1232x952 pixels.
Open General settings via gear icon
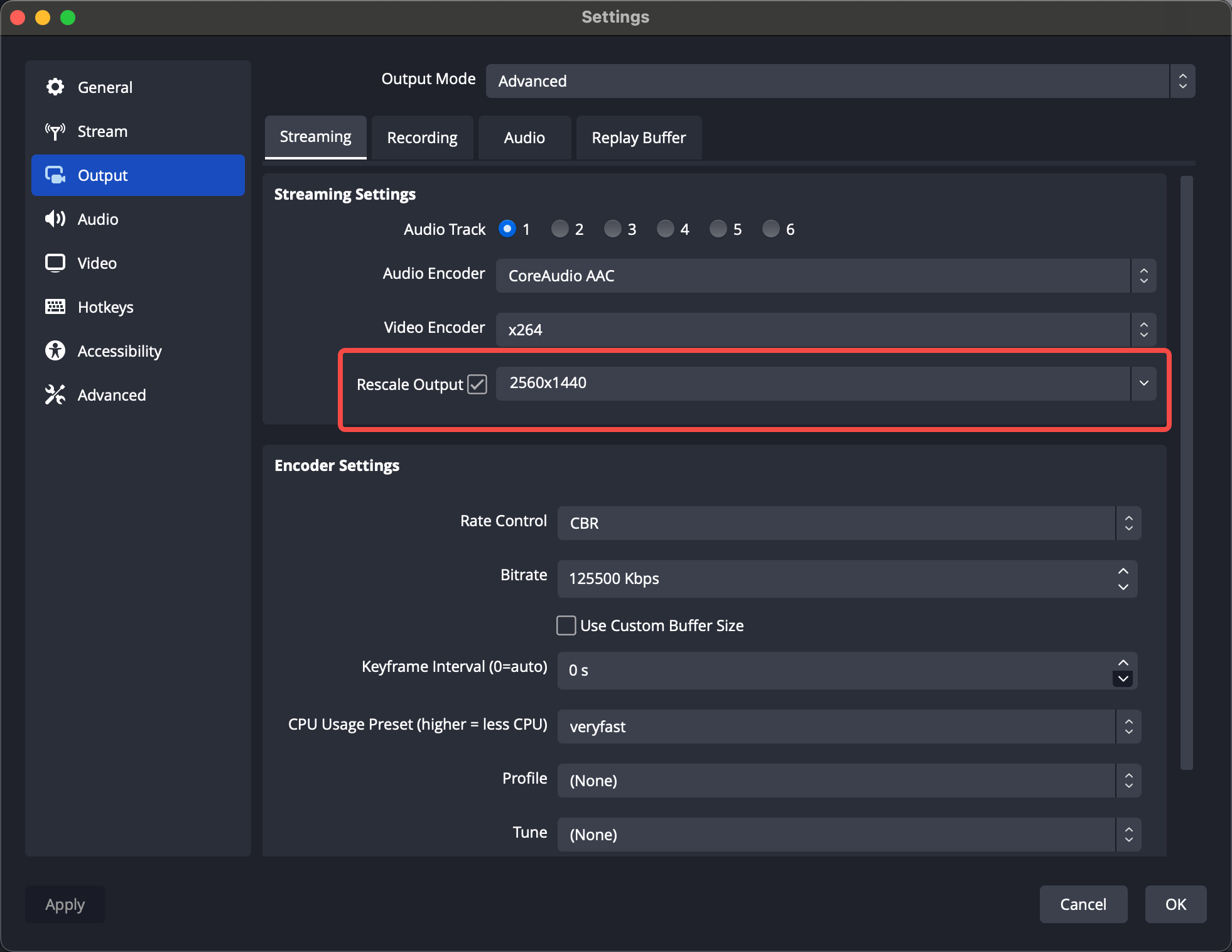[55, 87]
